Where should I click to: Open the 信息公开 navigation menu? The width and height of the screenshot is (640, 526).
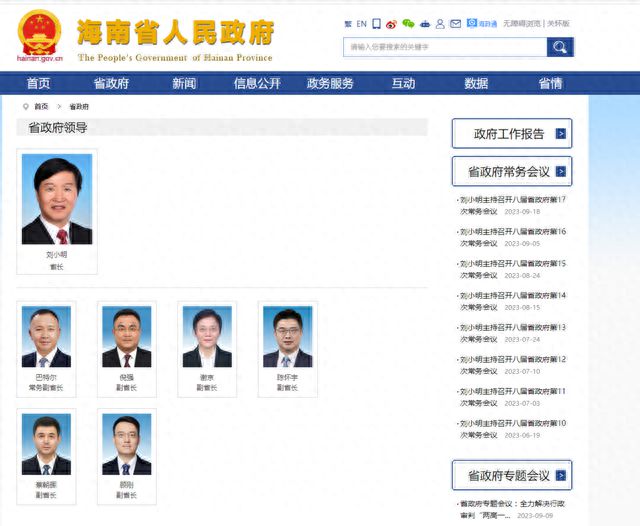(257, 84)
